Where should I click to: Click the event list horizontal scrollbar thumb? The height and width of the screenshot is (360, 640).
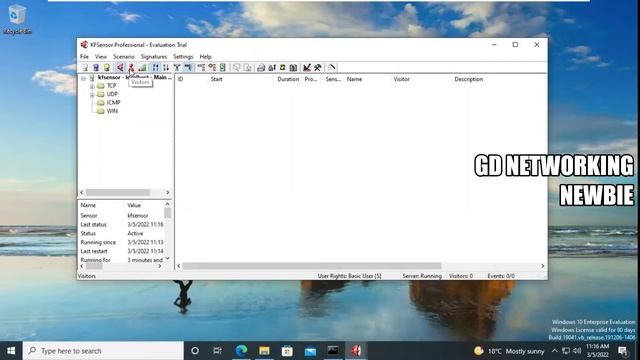312,266
